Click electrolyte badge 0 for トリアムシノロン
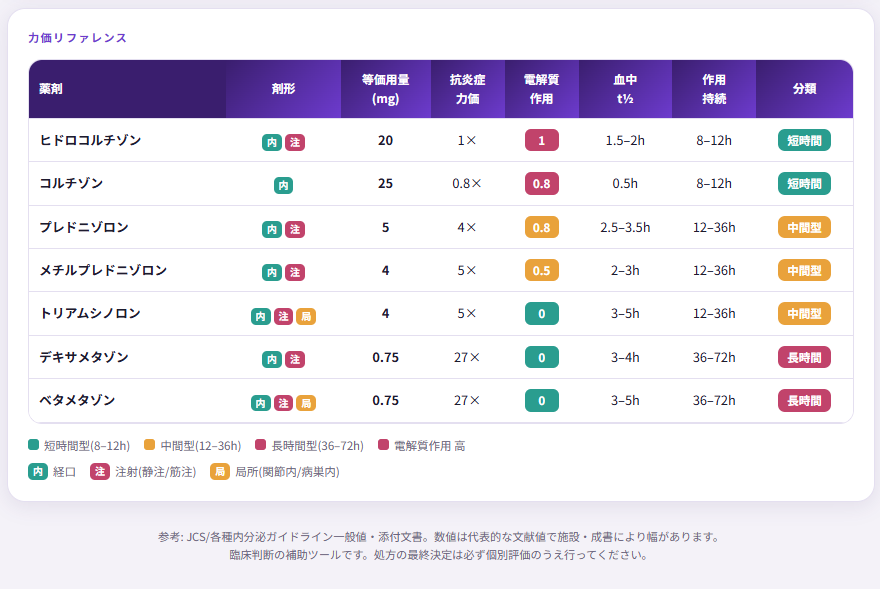 [x=542, y=314]
